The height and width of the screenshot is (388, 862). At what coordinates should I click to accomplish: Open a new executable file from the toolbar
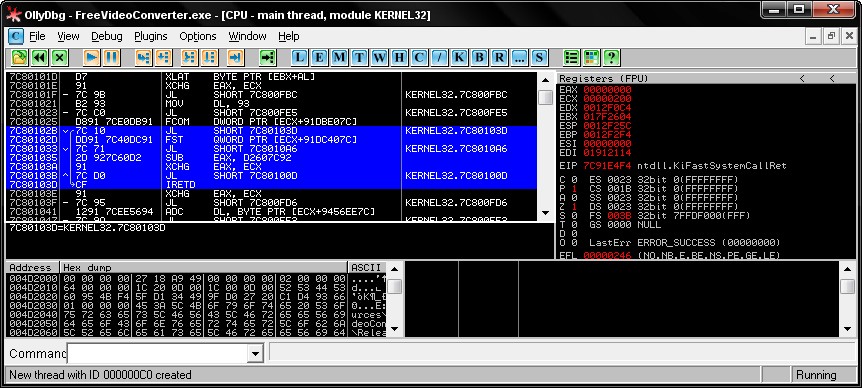coord(19,57)
